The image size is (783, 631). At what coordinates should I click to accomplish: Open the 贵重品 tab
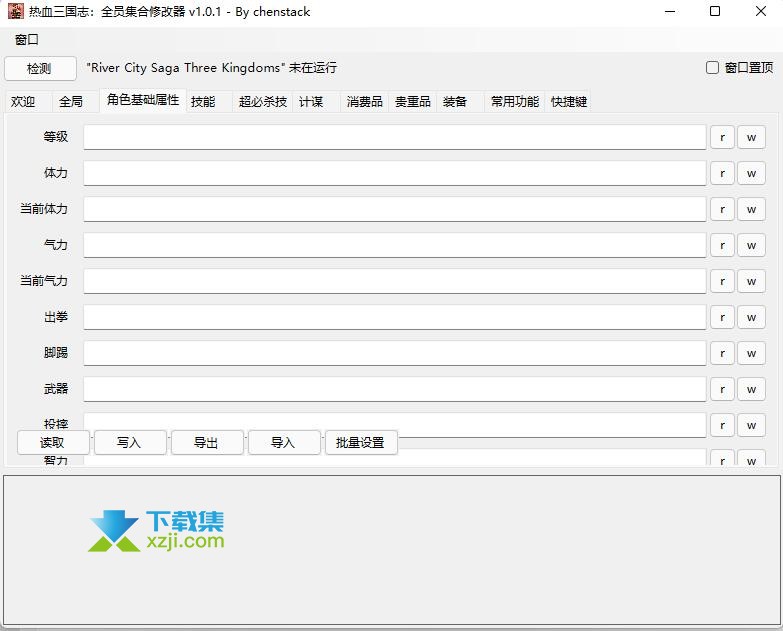click(x=412, y=102)
